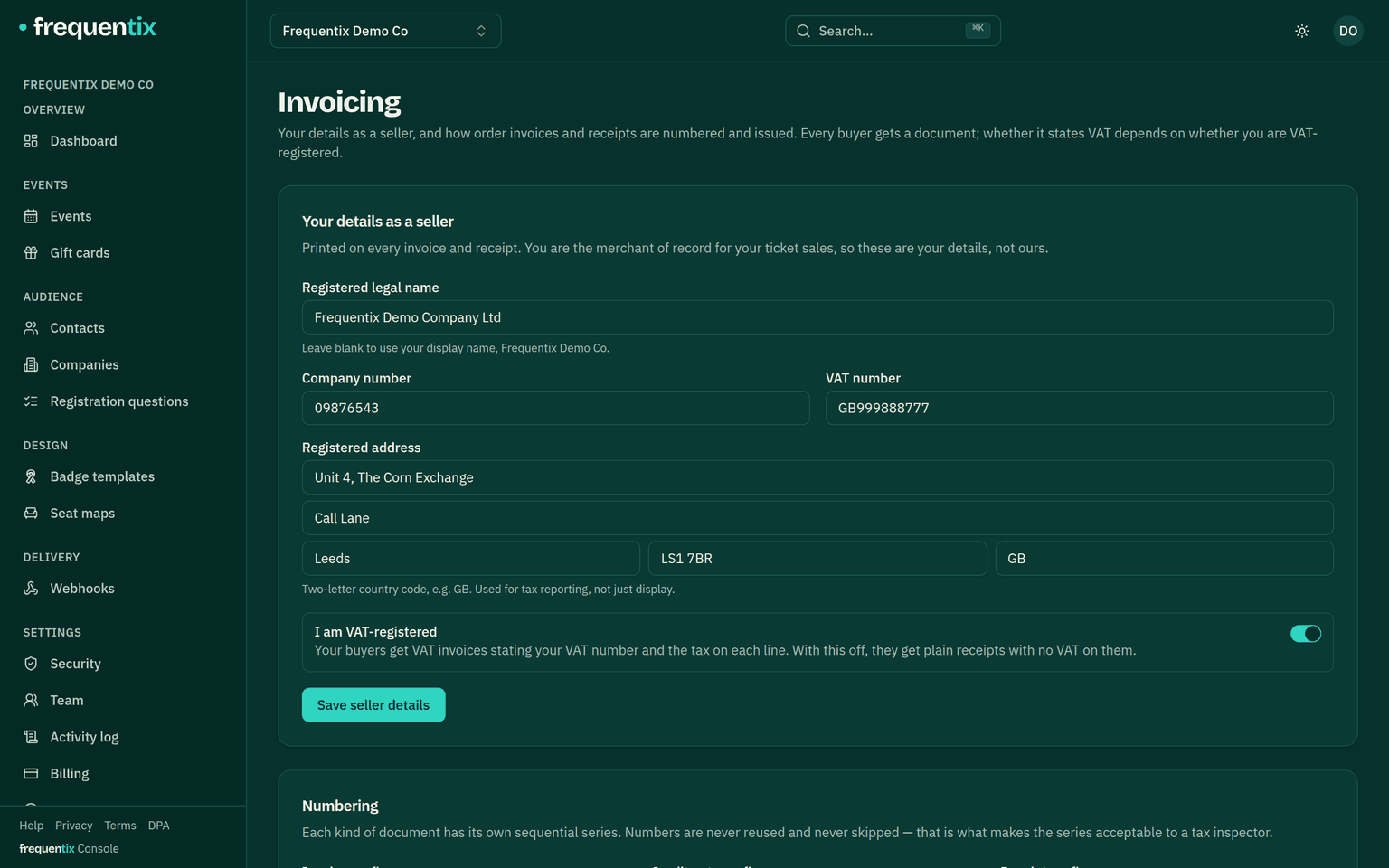View the Activity log
The image size is (1389, 868).
tap(123, 737)
